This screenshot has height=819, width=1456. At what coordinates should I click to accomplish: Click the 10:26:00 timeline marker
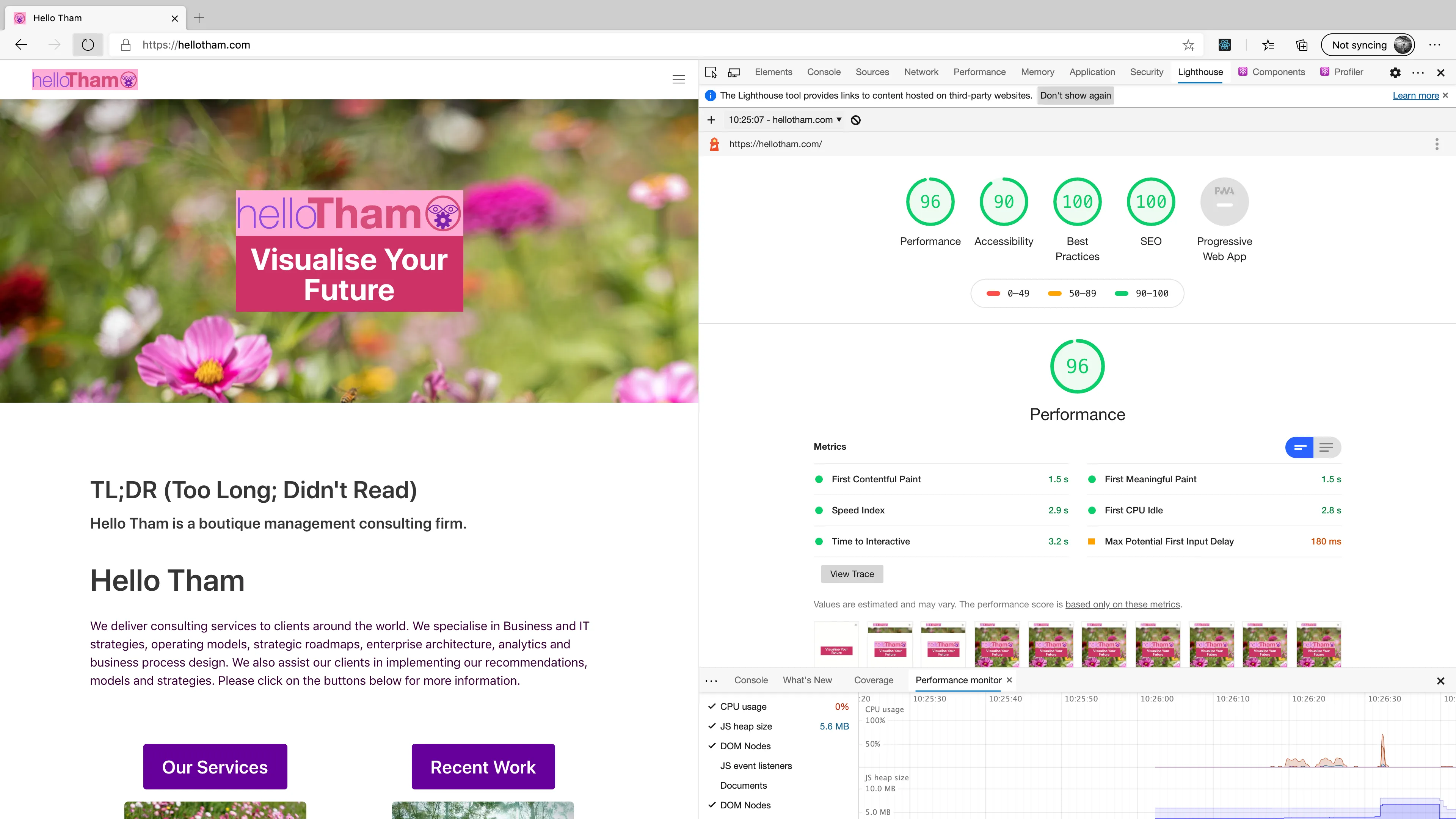point(1156,699)
